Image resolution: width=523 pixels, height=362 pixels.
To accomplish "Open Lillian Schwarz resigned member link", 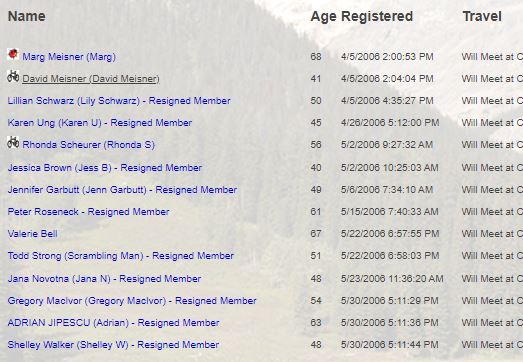I will 119,101.
